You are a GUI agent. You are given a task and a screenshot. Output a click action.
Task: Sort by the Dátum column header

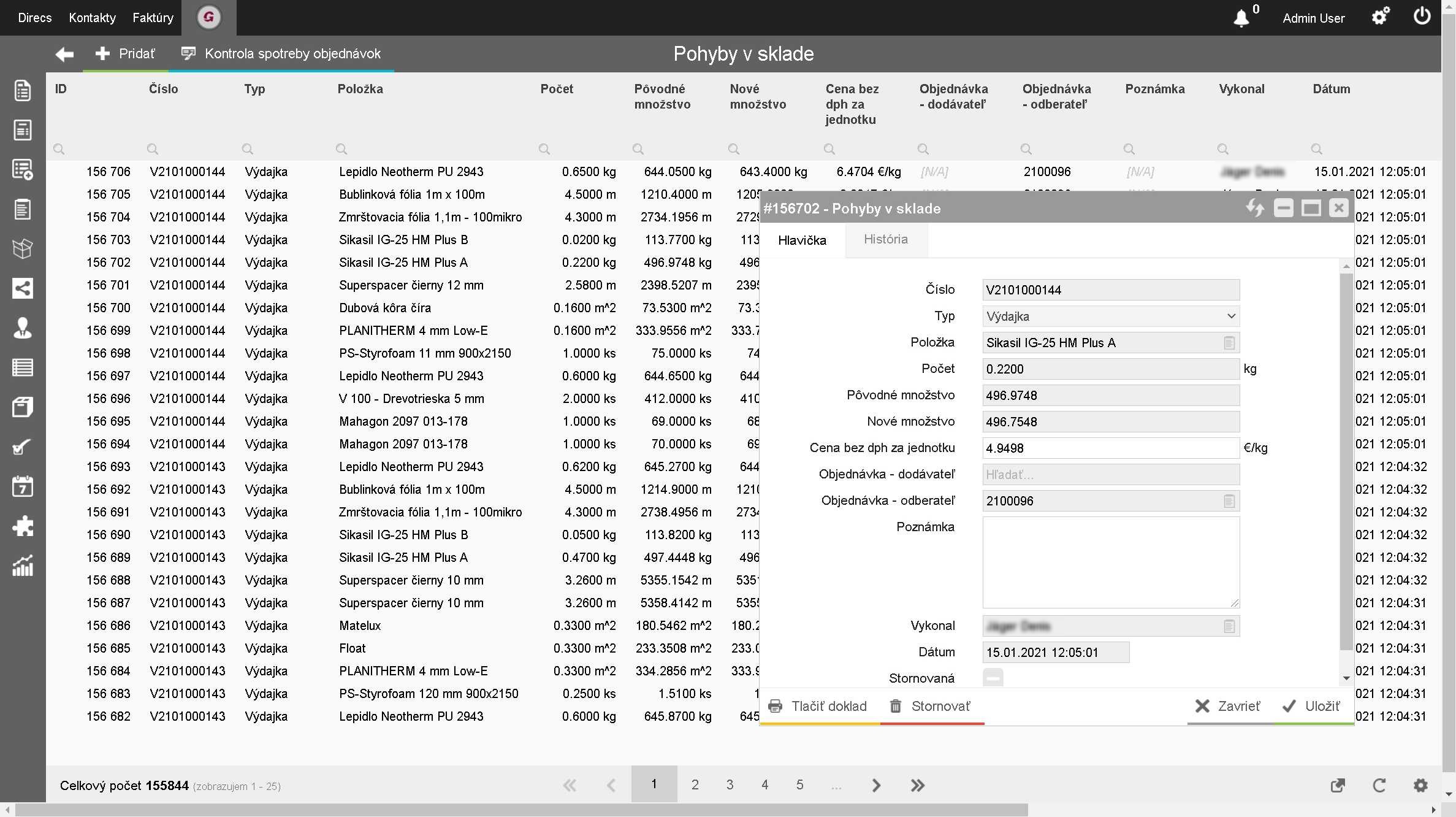tap(1332, 89)
